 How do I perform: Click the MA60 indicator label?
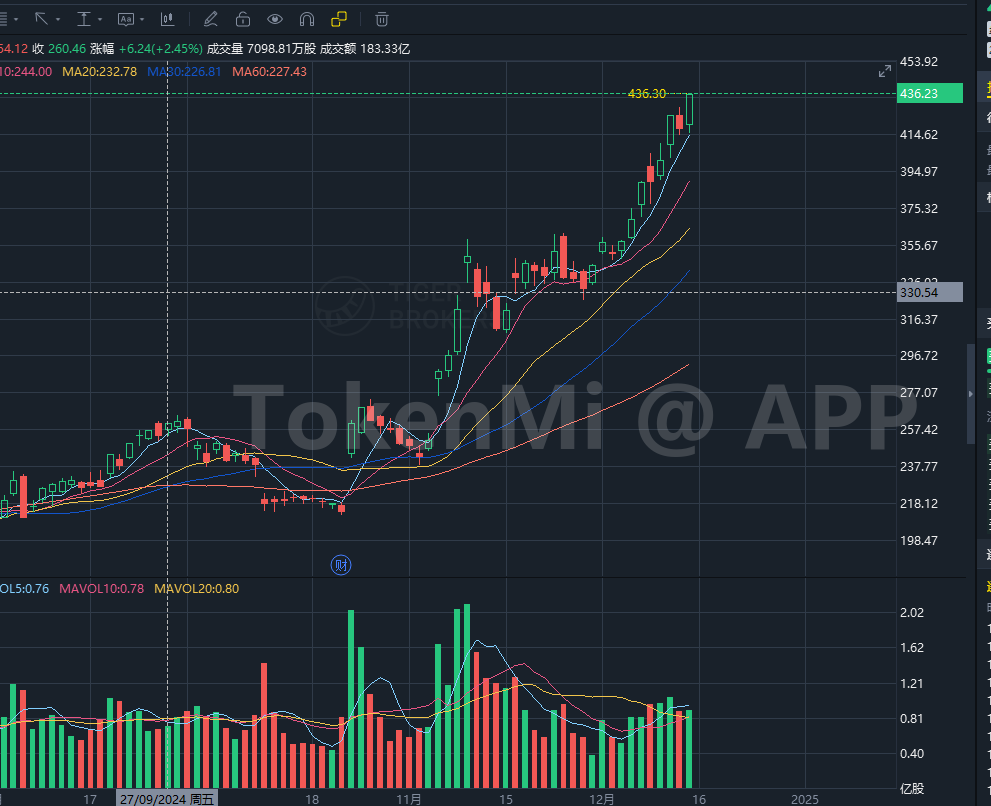(269, 71)
